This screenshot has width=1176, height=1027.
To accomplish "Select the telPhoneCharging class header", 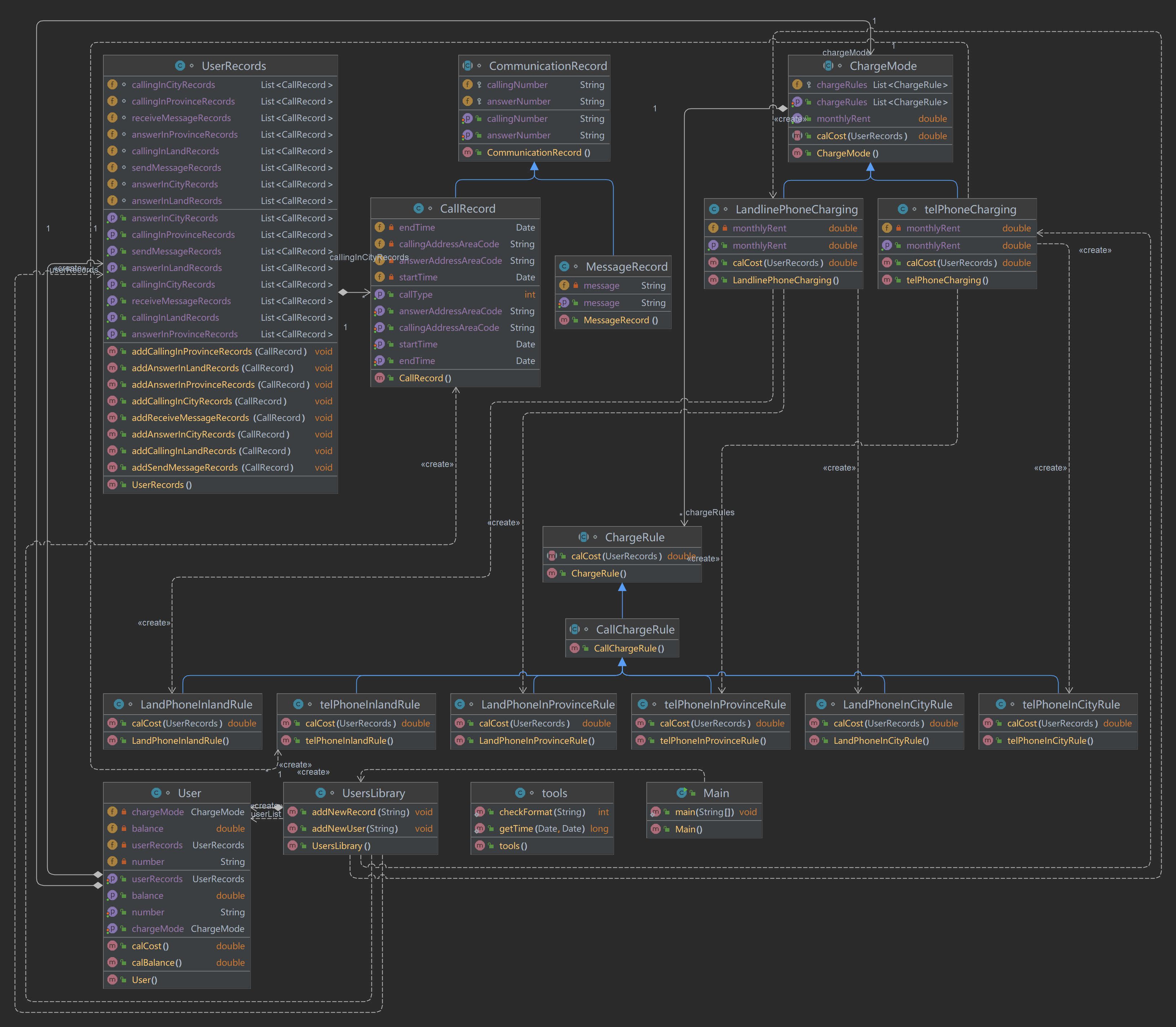I will 970,209.
